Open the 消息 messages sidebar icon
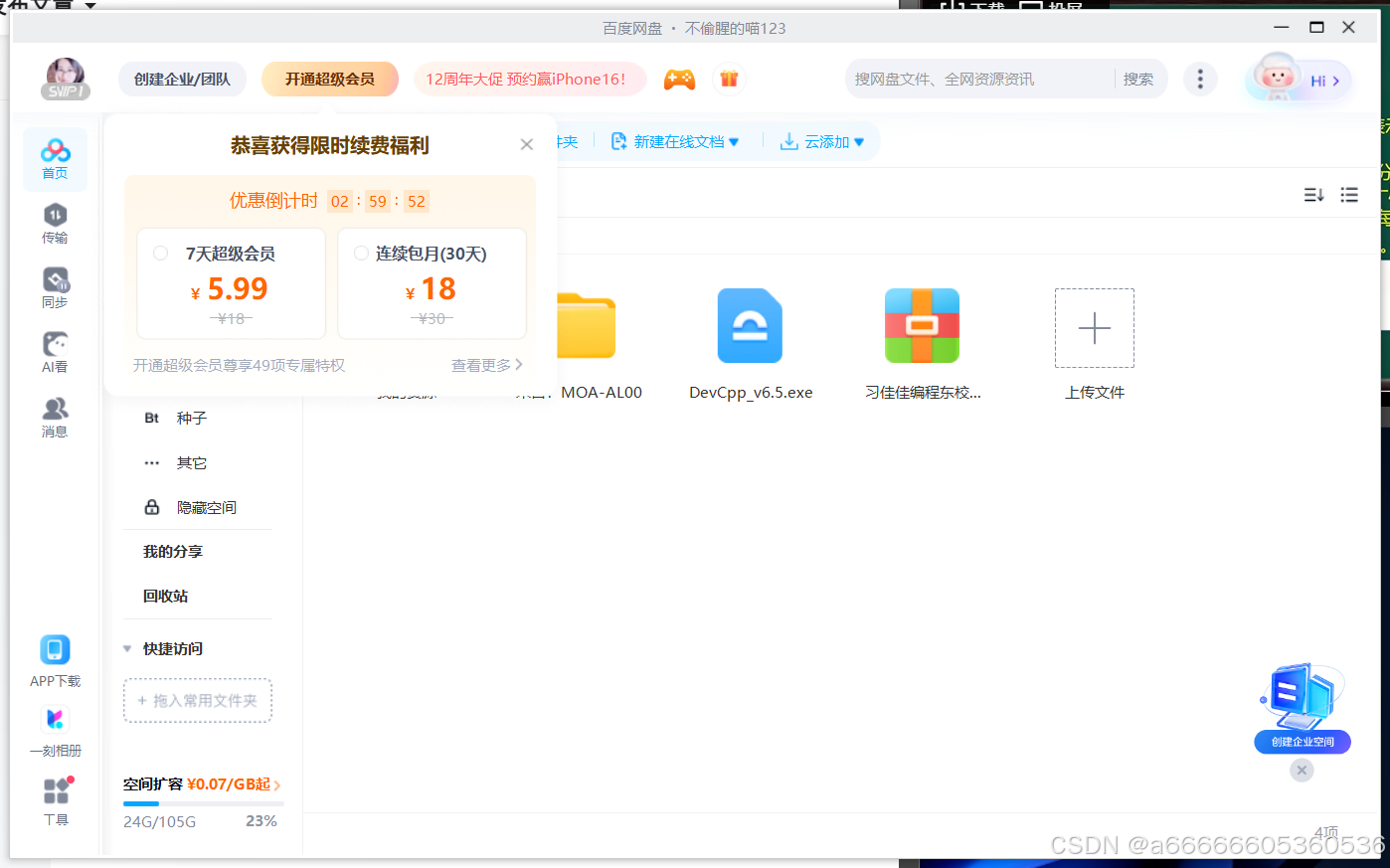1390x868 pixels. coord(55,418)
